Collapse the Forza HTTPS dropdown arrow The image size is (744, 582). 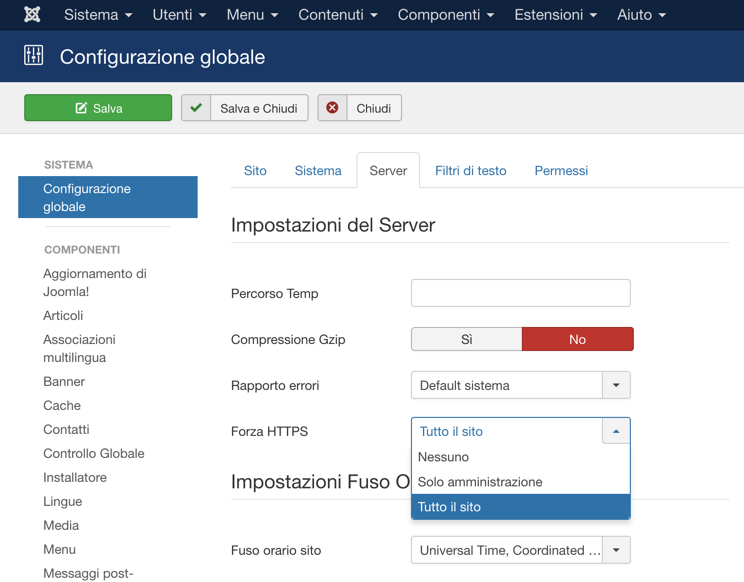tap(616, 431)
